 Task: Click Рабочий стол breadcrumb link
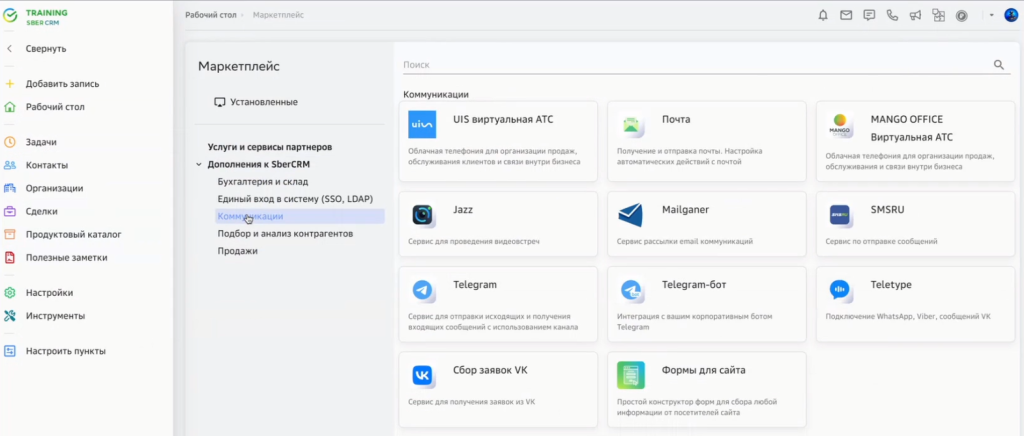(211, 15)
